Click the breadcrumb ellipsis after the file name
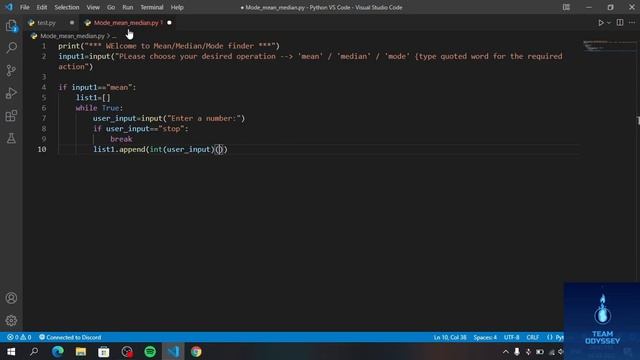 coord(114,36)
